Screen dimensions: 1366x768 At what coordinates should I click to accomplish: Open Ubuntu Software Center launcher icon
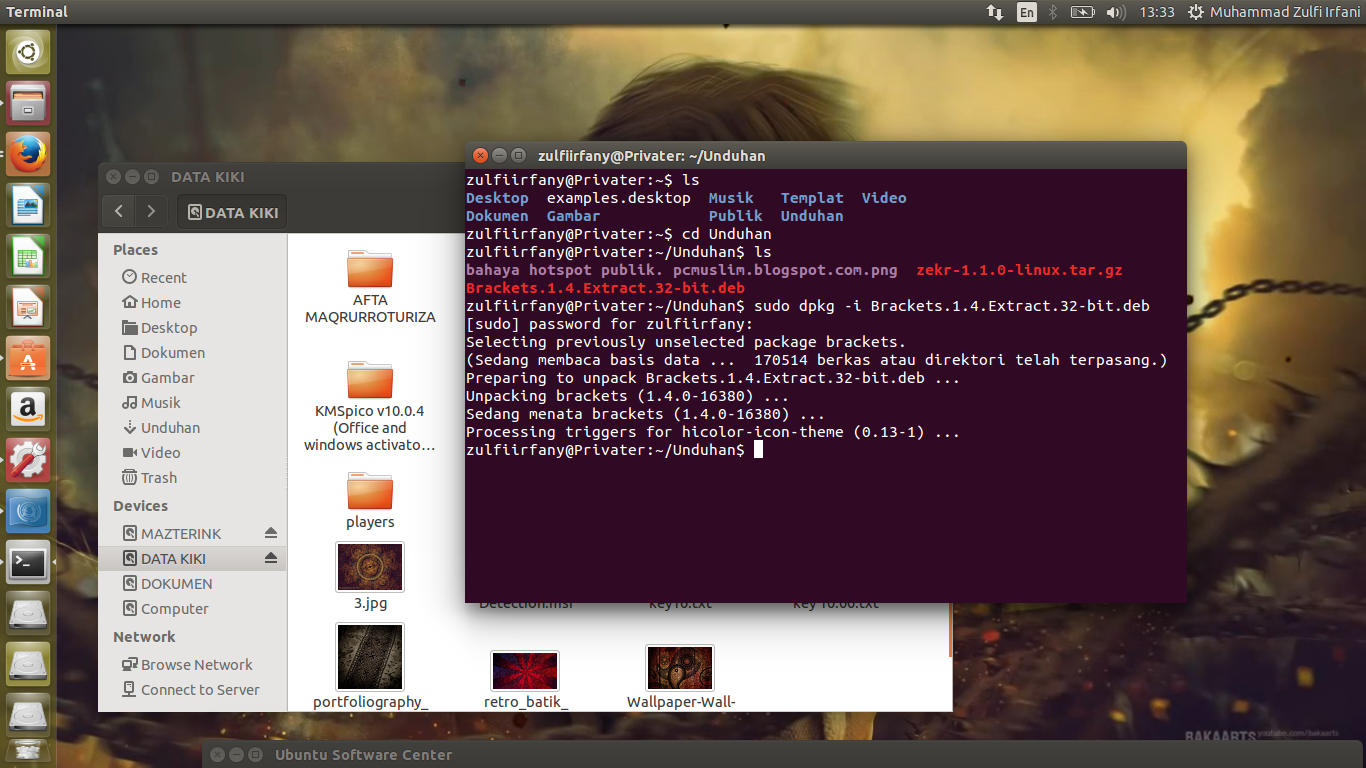tap(28, 358)
